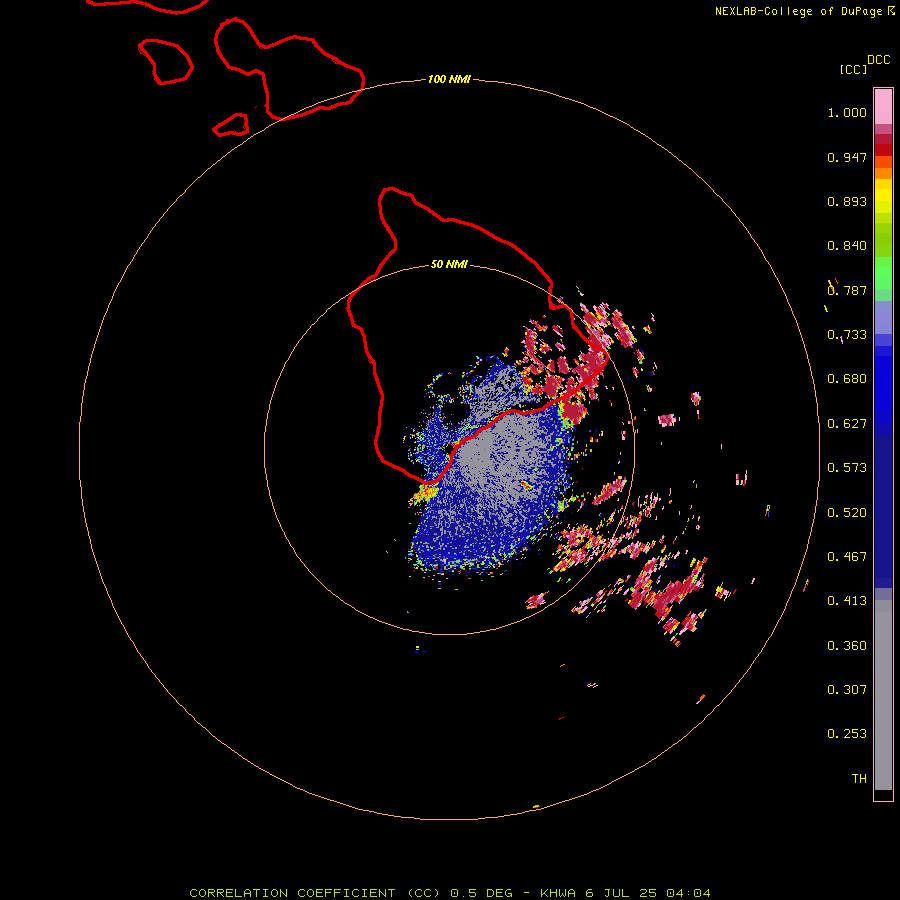Select the 0.253 scale value
900x900 pixels.
click(847, 734)
